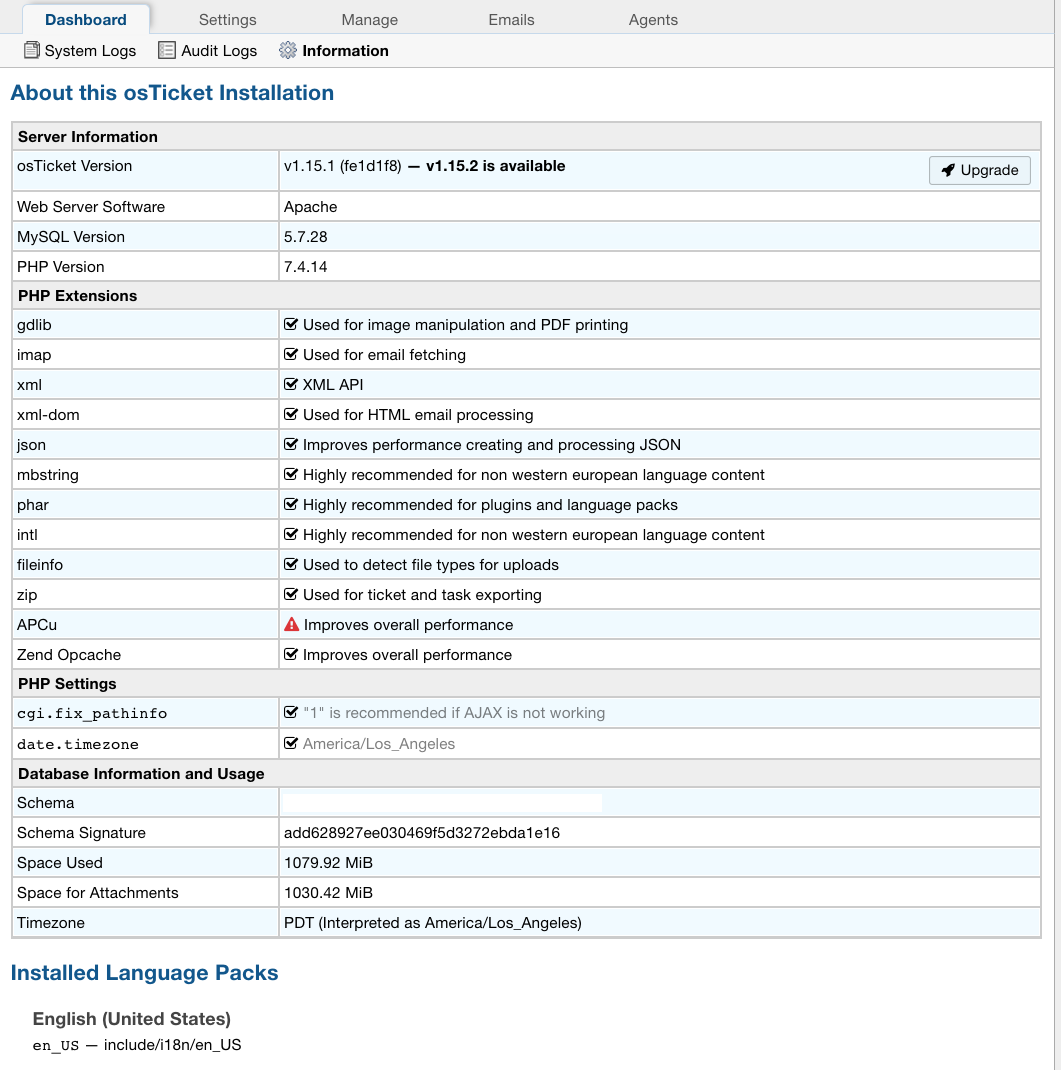Click the 'Web Server Software' row label
The width and height of the screenshot is (1061, 1070).
coord(91,207)
